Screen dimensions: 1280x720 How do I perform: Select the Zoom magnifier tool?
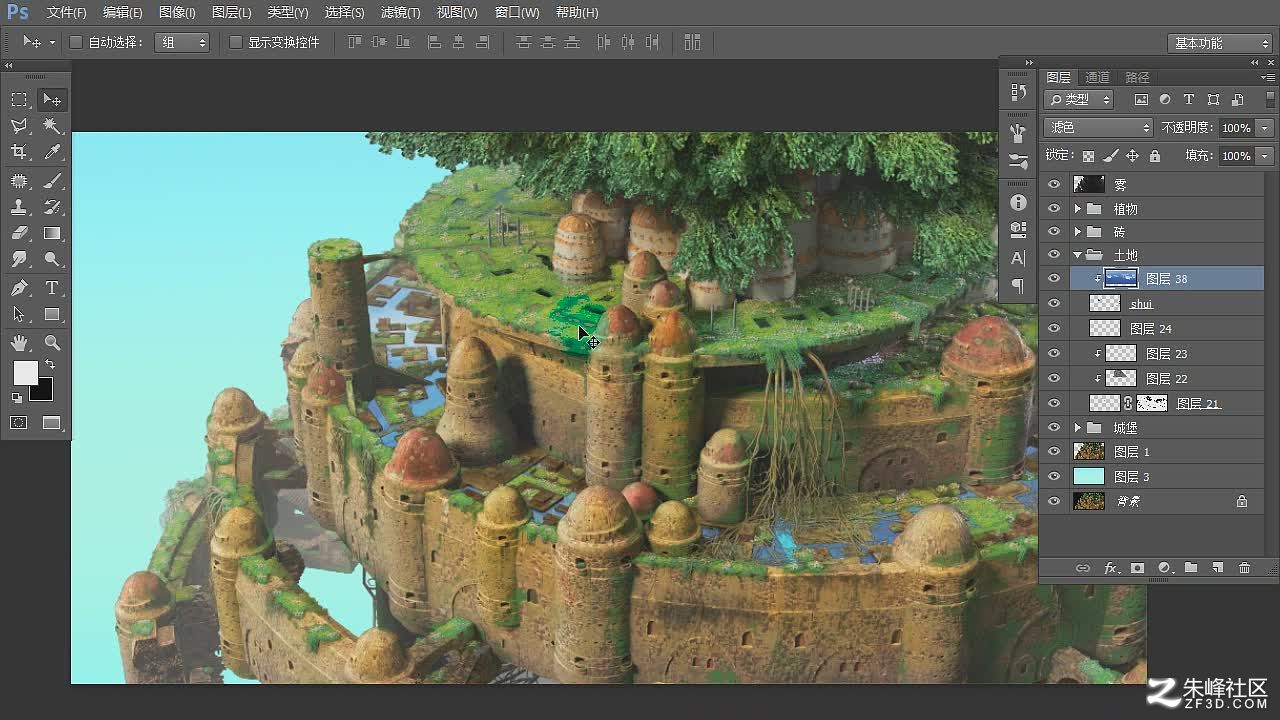tap(52, 343)
